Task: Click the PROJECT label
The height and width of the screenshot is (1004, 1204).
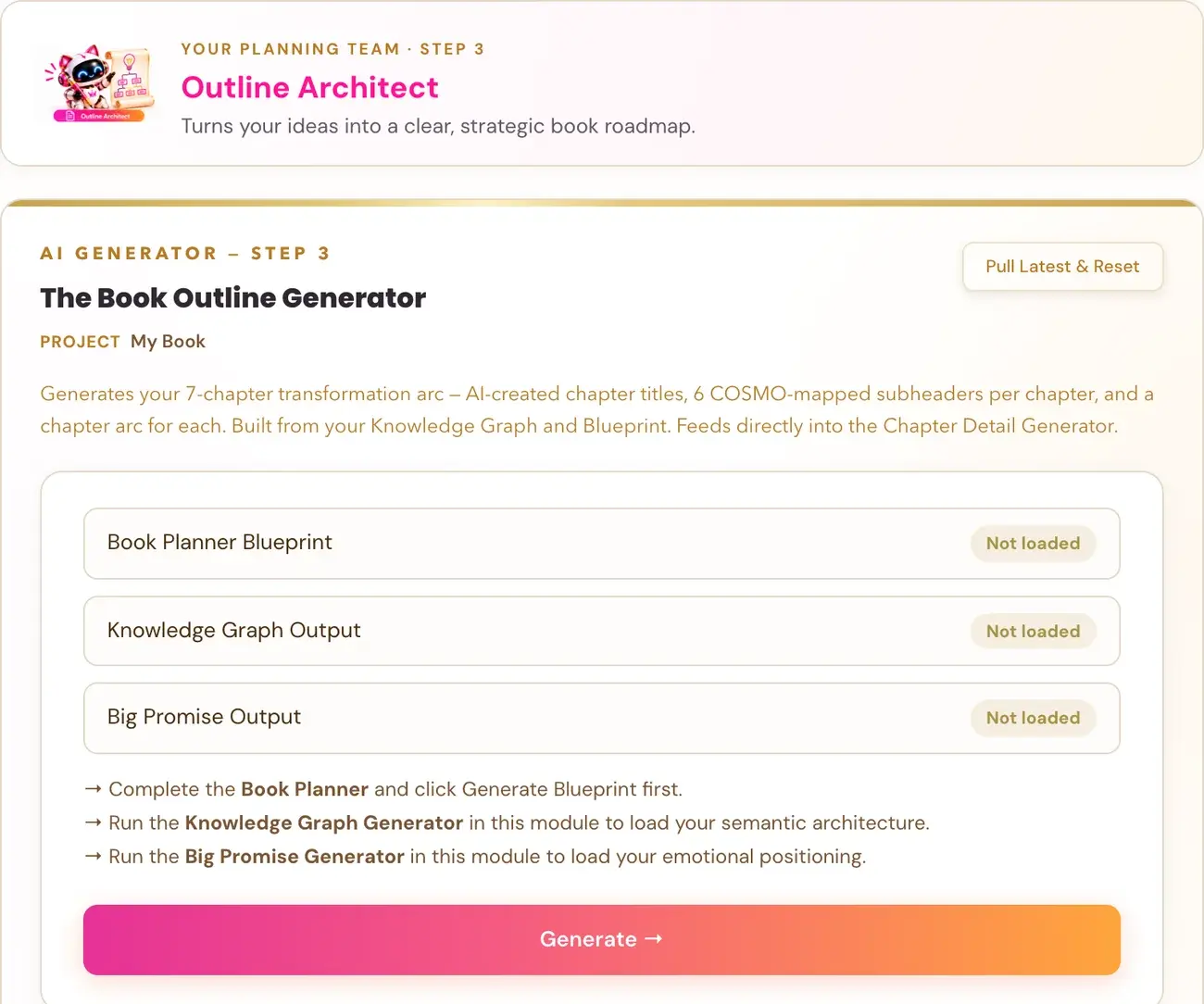Action: (x=80, y=342)
